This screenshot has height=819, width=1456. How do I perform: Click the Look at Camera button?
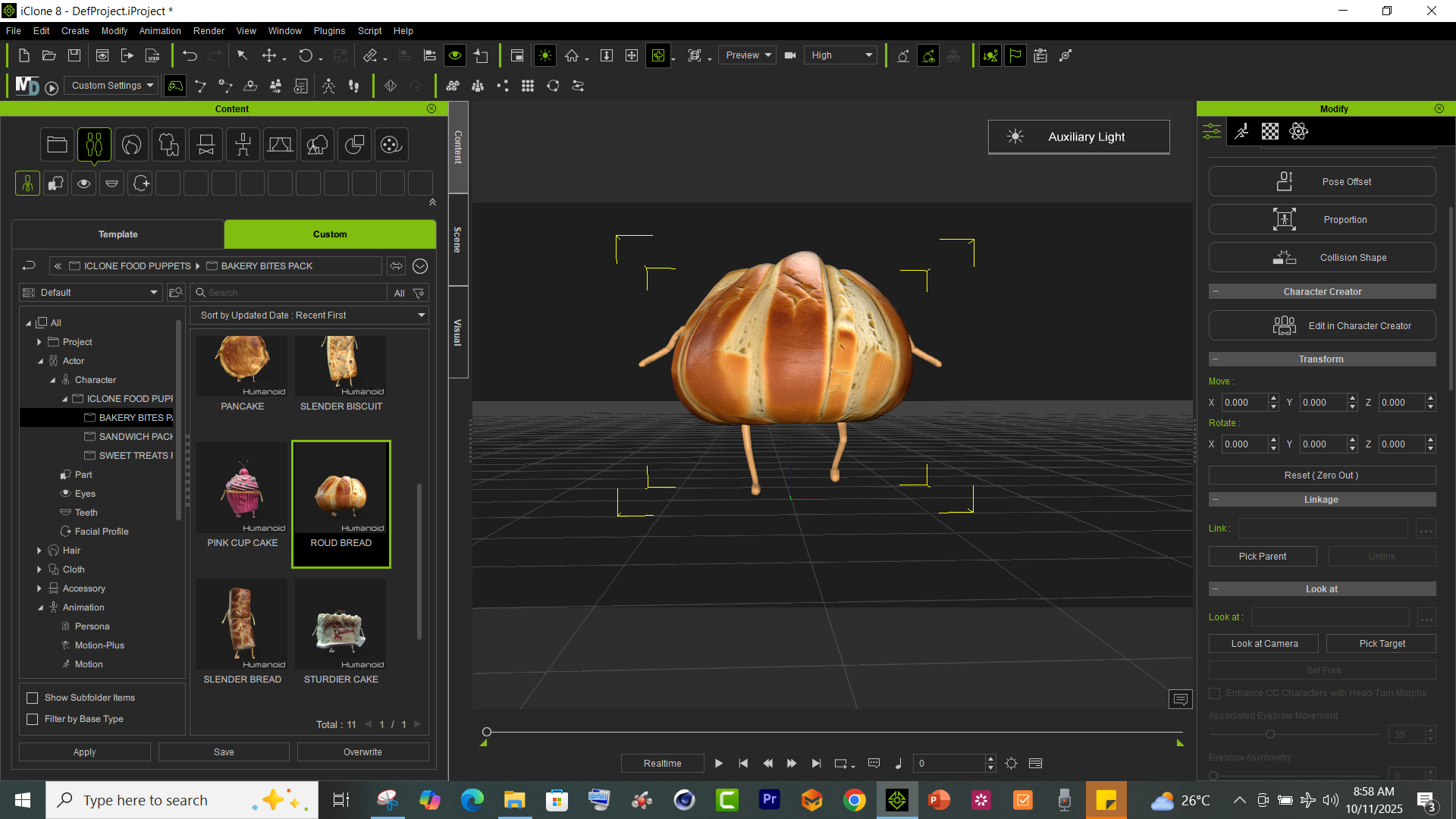[1263, 644]
